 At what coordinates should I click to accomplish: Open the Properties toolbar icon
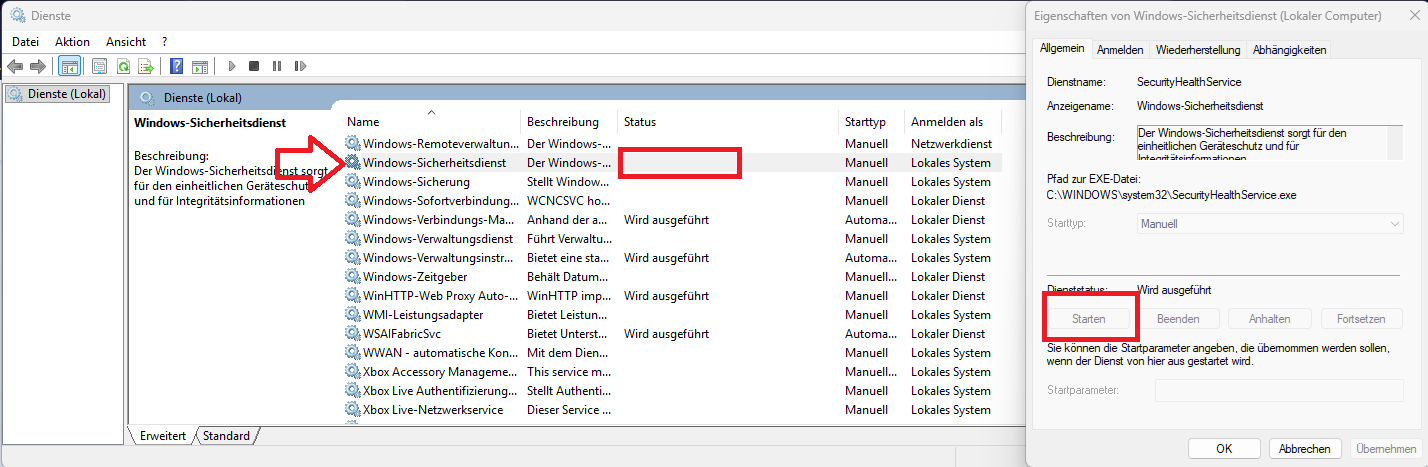tap(99, 66)
